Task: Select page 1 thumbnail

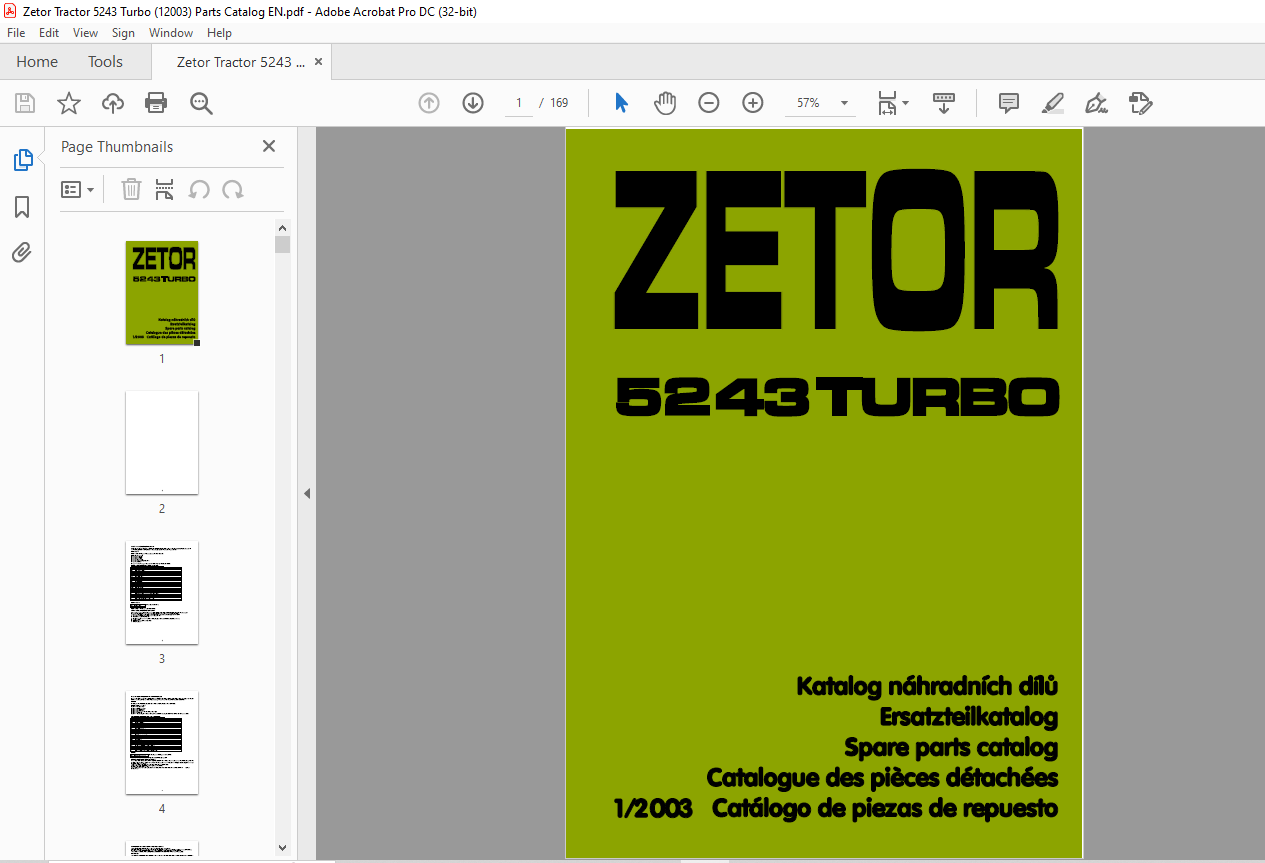Action: click(x=162, y=293)
